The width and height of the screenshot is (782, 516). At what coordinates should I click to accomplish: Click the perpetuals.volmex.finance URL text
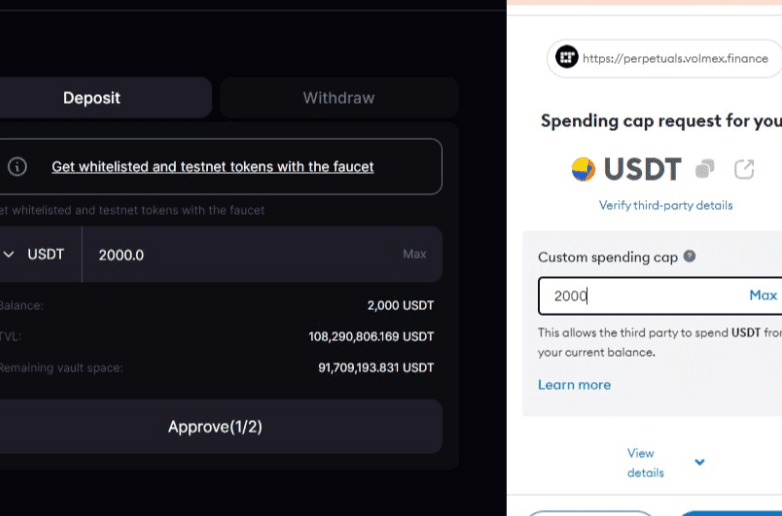675,58
